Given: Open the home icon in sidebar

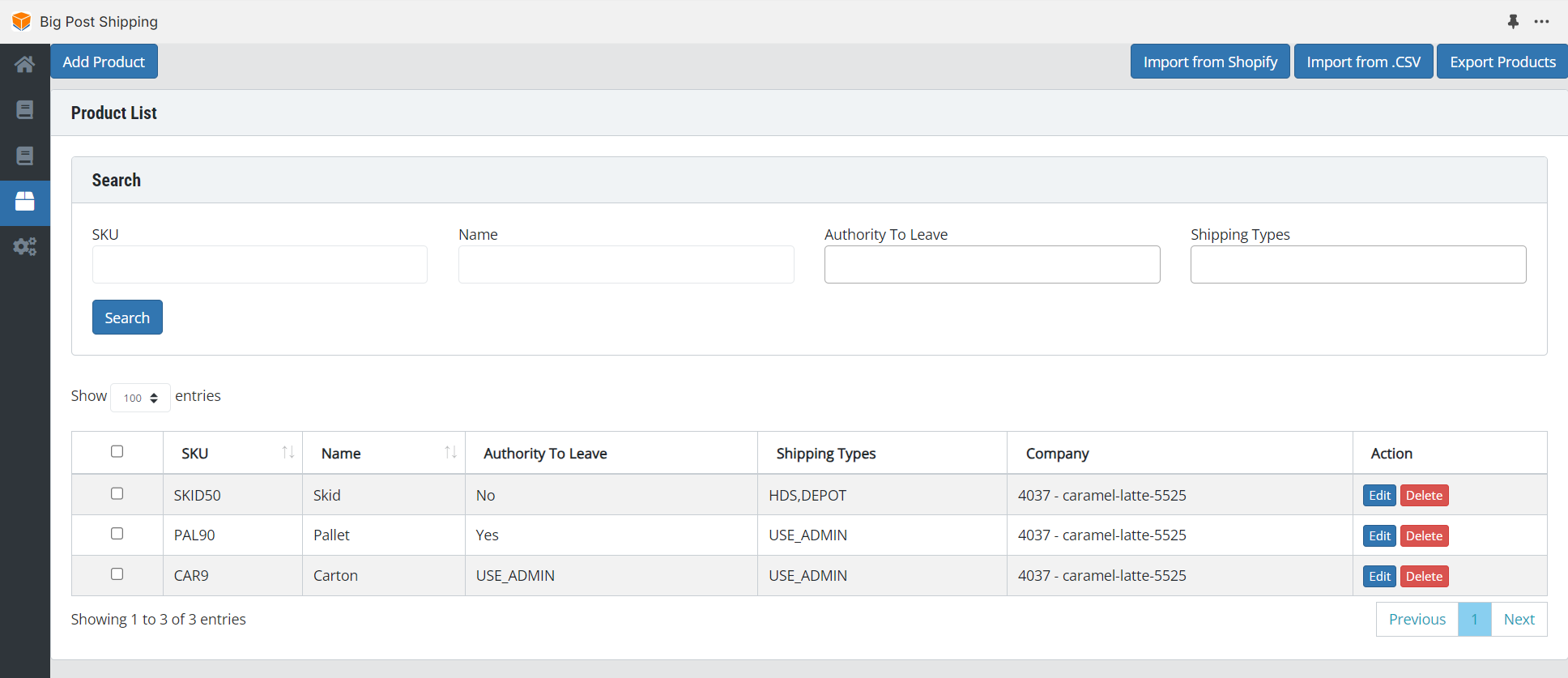Looking at the screenshot, I should pos(25,64).
